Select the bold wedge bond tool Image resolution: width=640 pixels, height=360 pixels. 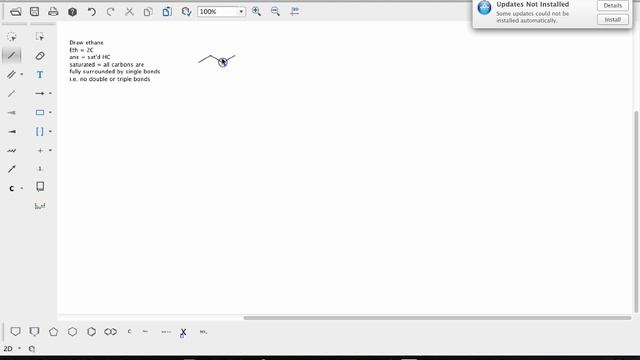click(12, 131)
